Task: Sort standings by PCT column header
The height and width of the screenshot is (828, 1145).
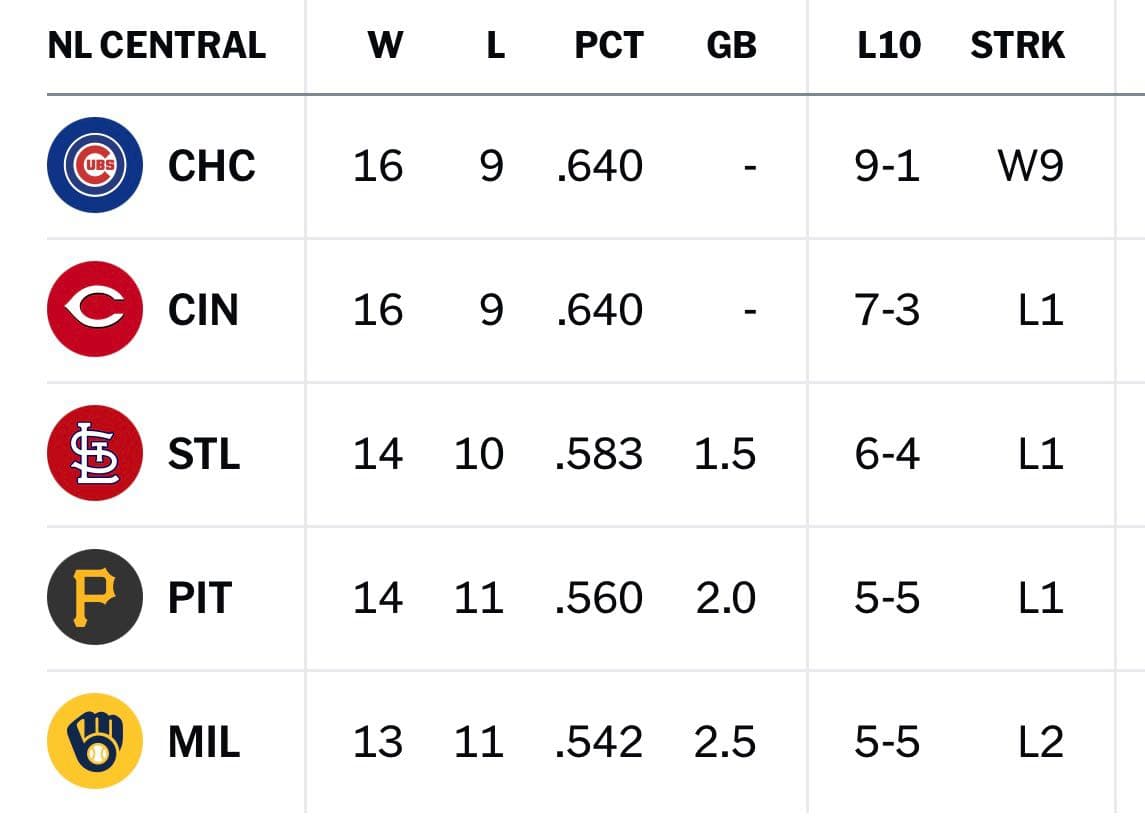Action: click(x=609, y=45)
